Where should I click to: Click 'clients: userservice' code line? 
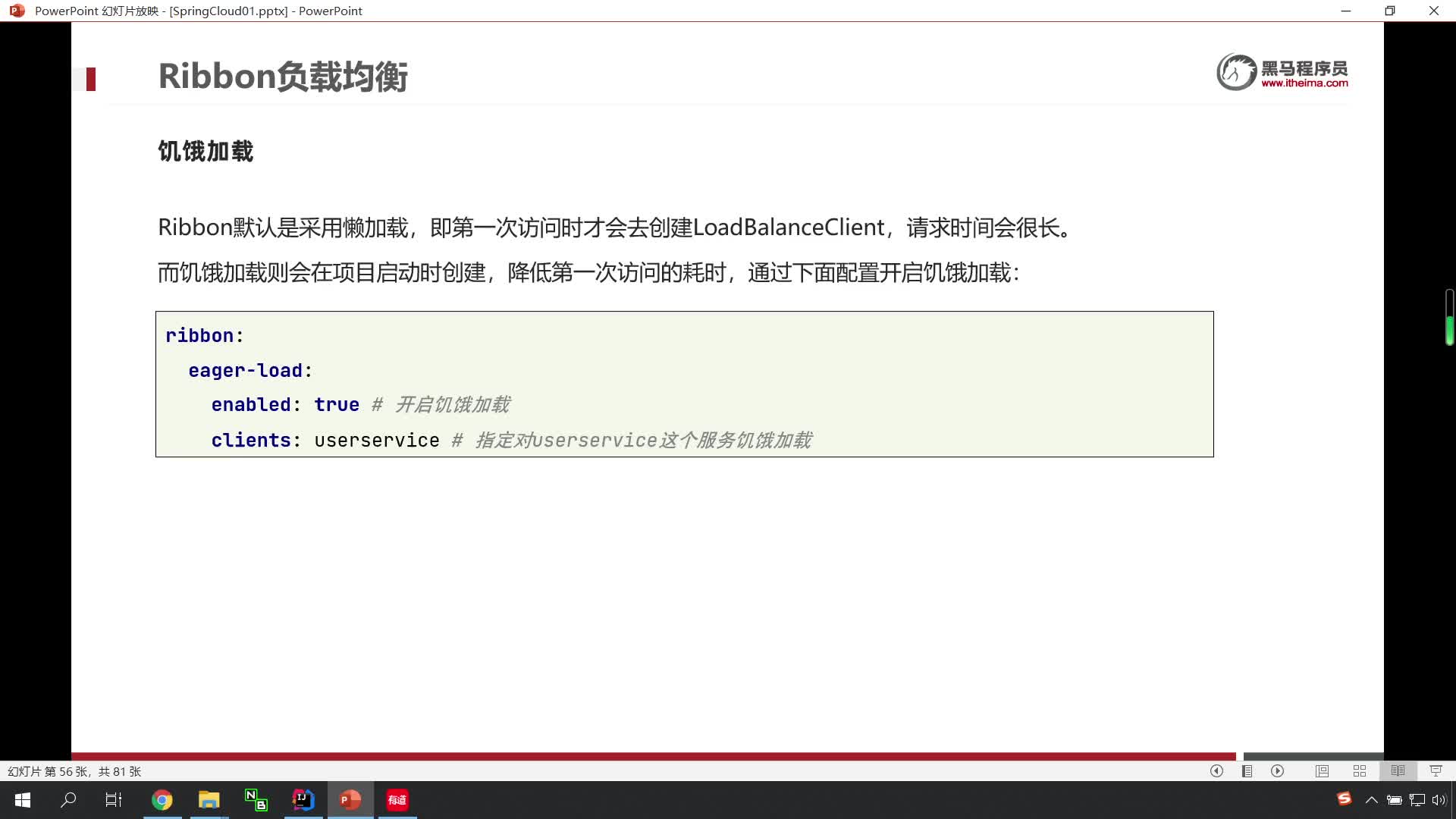(x=325, y=441)
